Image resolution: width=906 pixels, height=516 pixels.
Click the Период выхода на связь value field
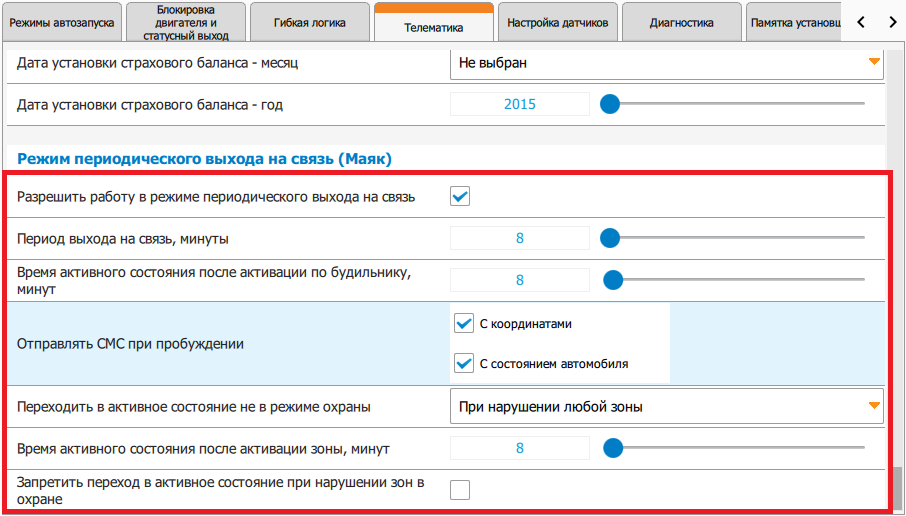point(520,239)
